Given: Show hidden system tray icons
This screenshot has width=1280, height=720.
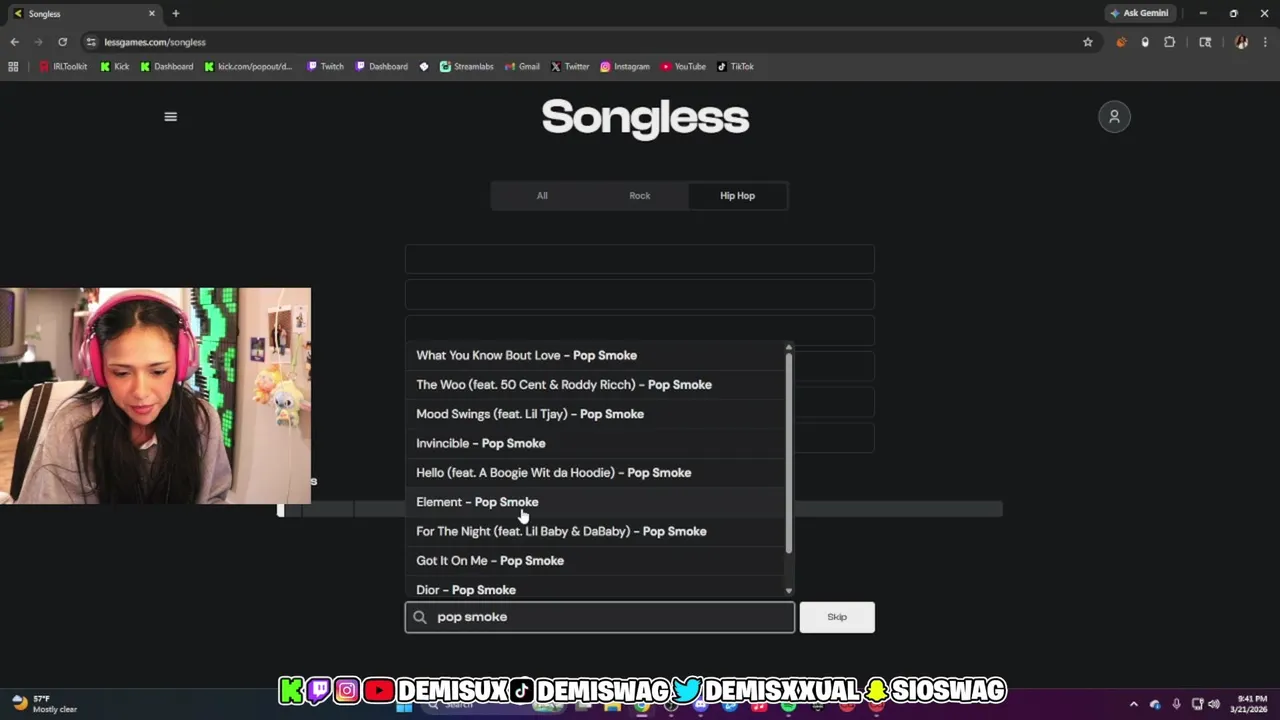Looking at the screenshot, I should pos(1133,704).
